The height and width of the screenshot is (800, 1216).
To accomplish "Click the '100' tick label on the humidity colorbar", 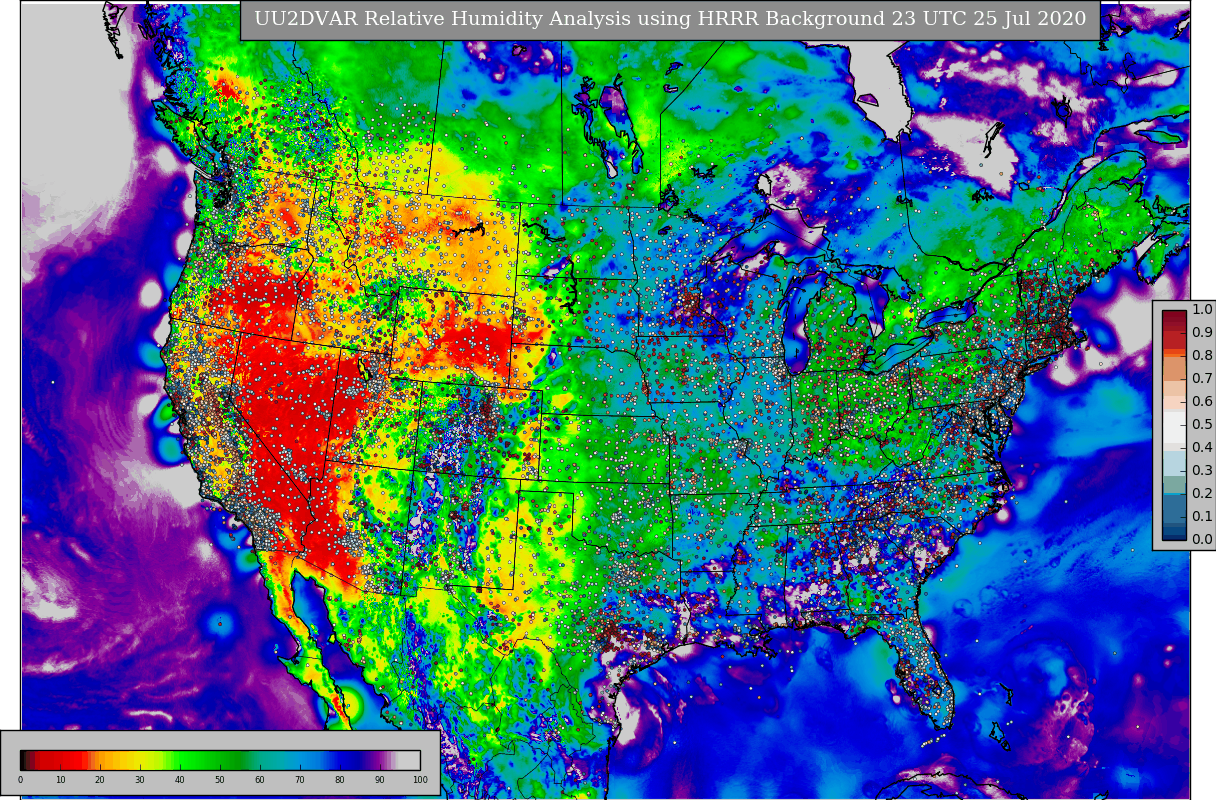I will click(420, 780).
